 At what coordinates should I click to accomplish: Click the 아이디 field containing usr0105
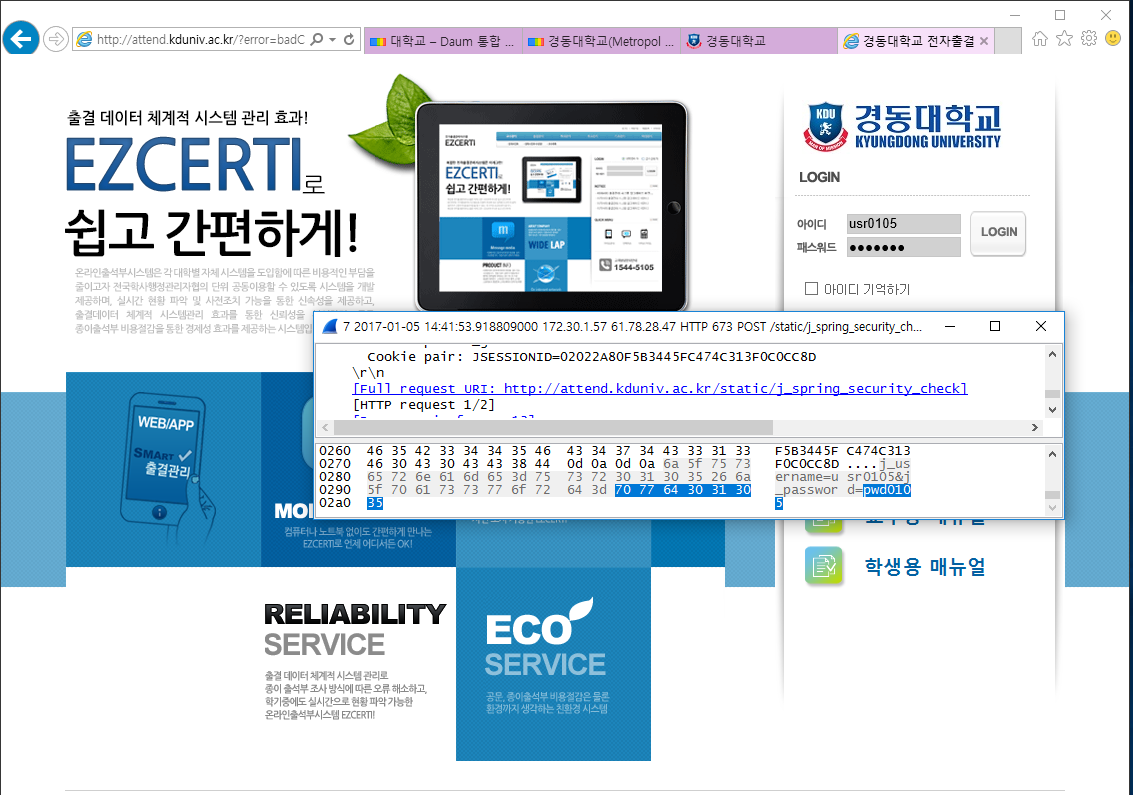(x=903, y=224)
